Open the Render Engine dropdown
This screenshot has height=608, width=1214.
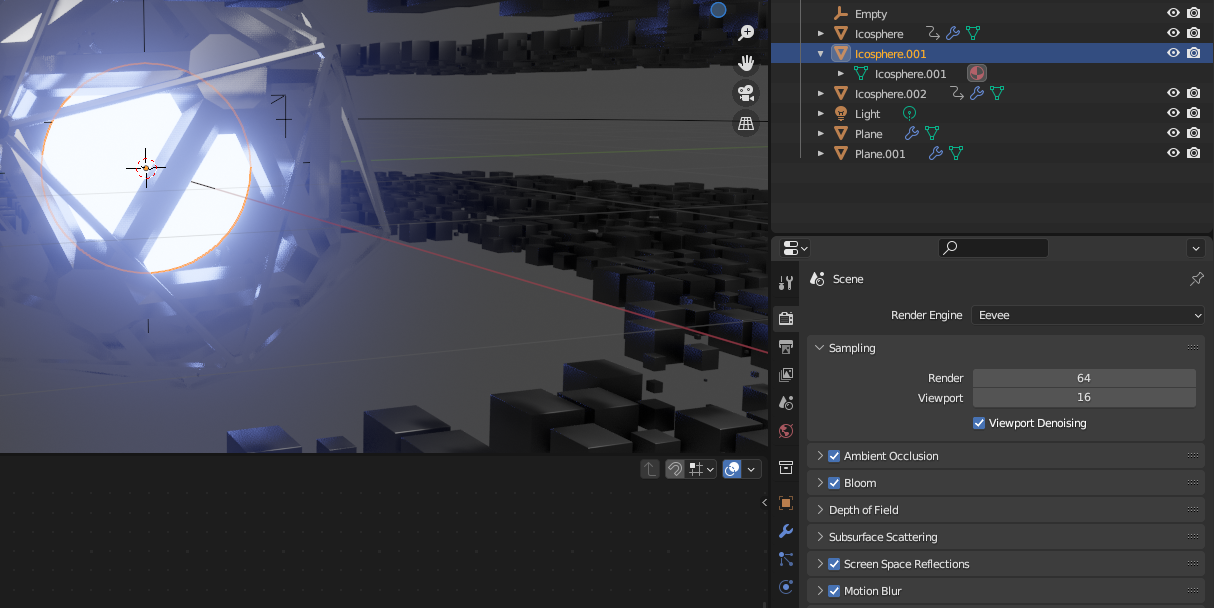click(x=1088, y=315)
